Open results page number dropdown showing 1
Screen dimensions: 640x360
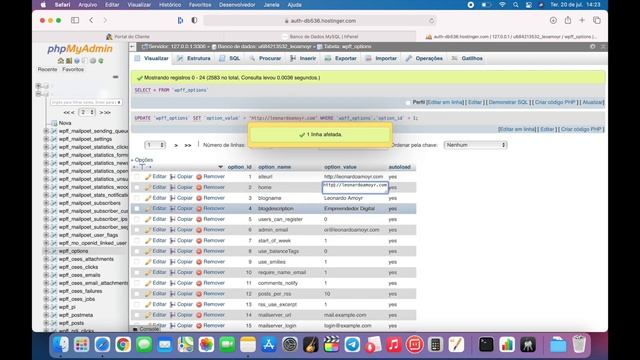coord(155,145)
